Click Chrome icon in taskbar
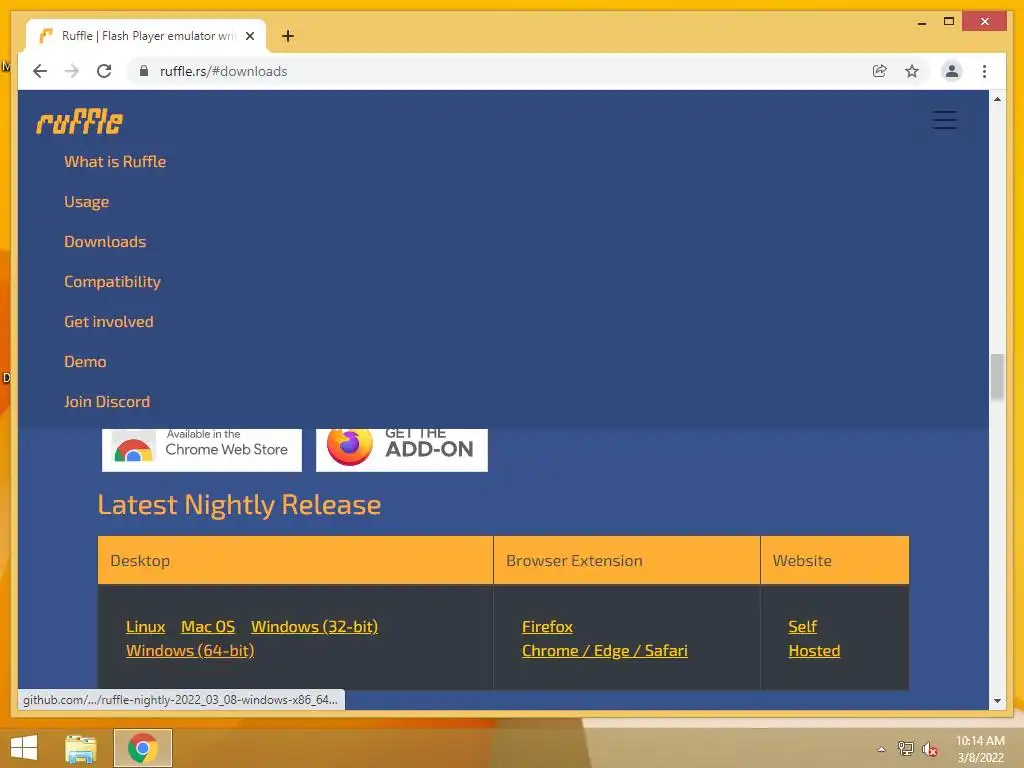Viewport: 1024px width, 768px height. tap(142, 748)
